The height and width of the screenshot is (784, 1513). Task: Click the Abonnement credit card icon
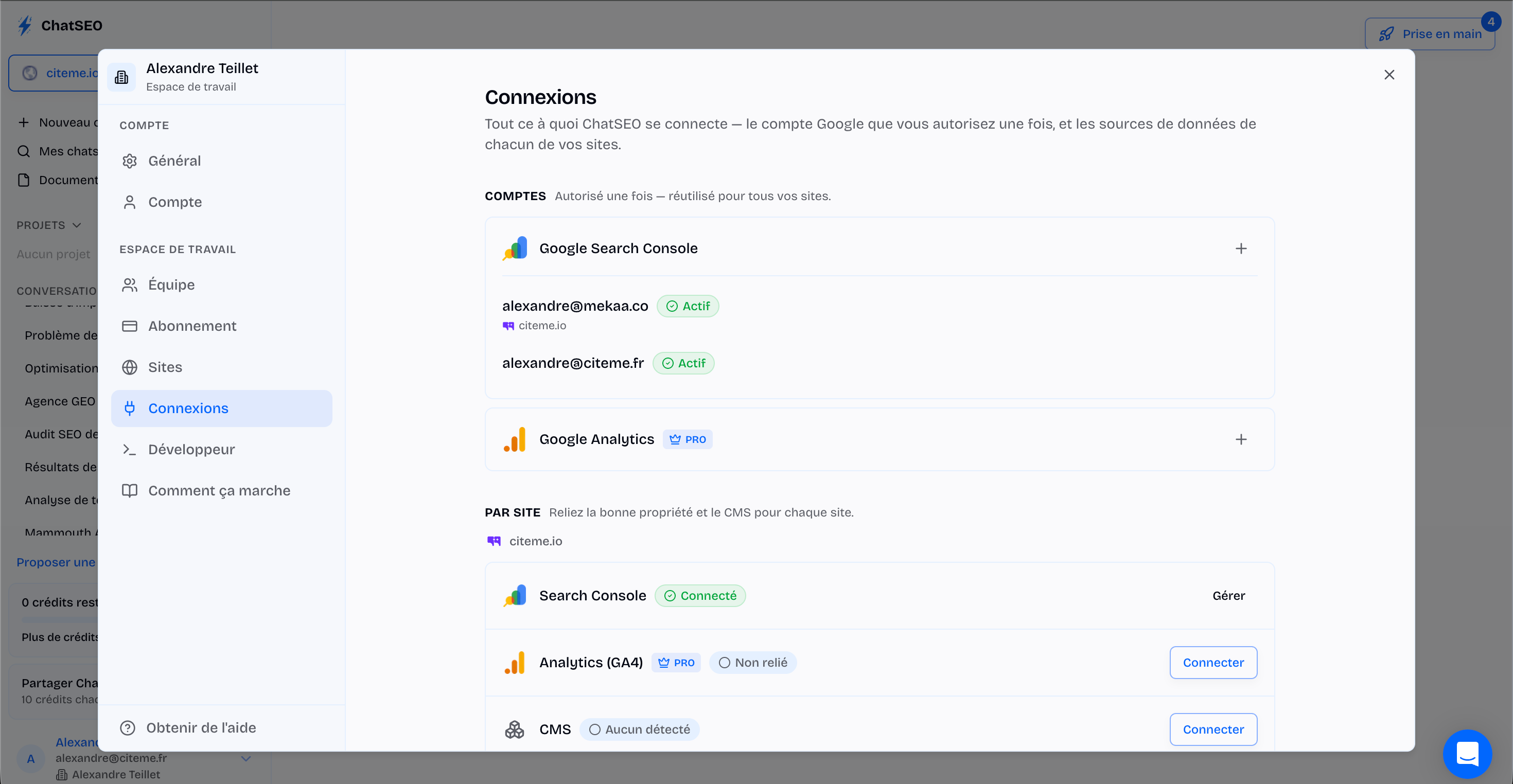(x=129, y=326)
